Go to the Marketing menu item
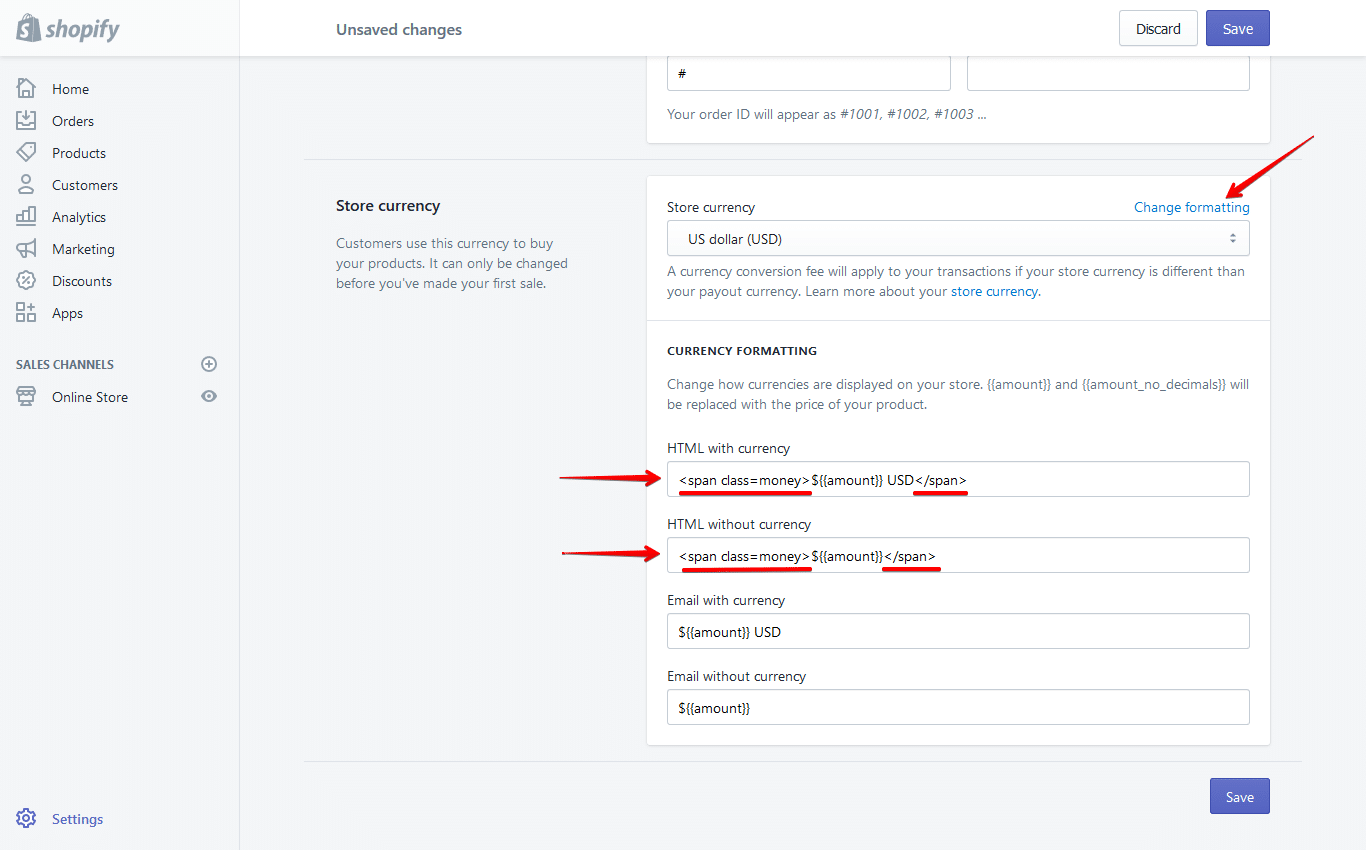This screenshot has height=850, width=1366. click(x=83, y=249)
